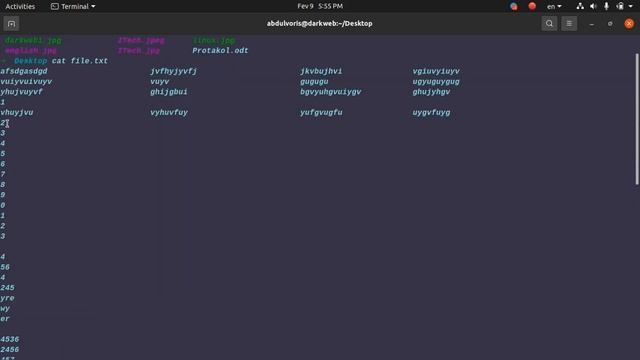The height and width of the screenshot is (360, 640).
Task: Expand the system menu arrow
Action: [631, 7]
